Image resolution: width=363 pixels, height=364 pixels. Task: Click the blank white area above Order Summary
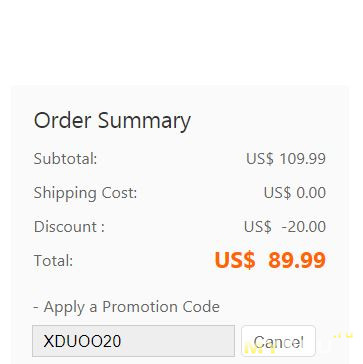[181, 42]
